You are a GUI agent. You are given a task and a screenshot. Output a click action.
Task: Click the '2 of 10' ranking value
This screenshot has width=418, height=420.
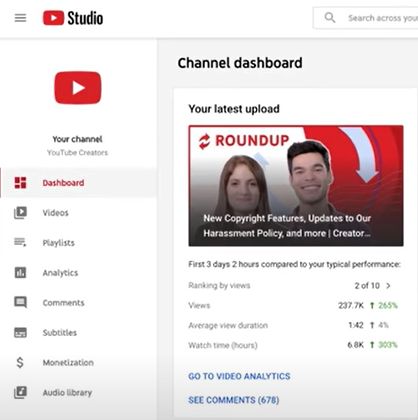coord(367,286)
